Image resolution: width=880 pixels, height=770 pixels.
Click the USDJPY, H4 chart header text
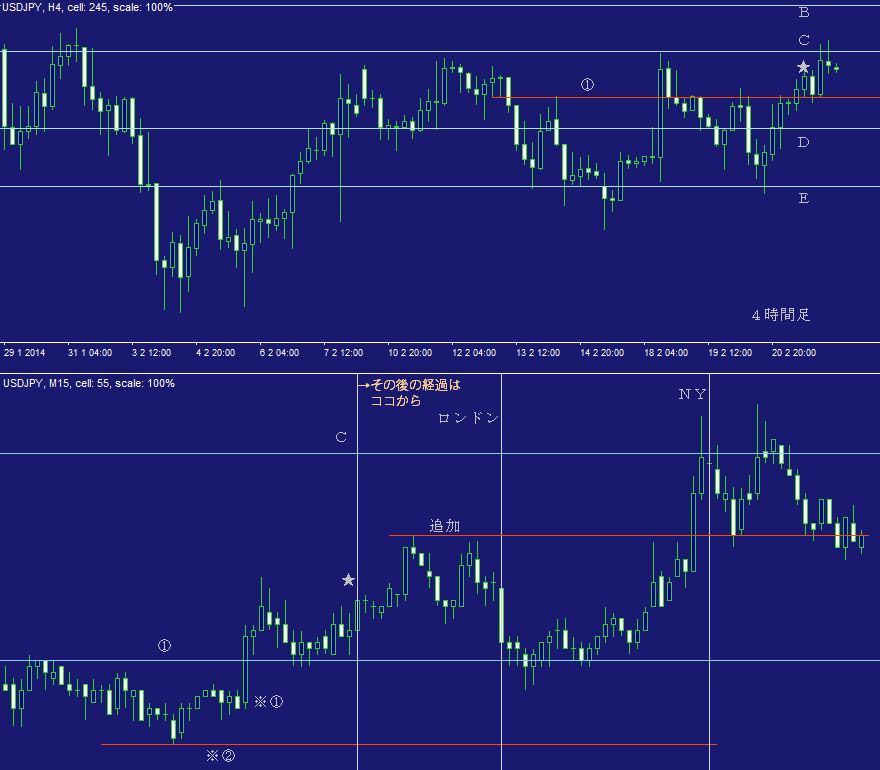87,7
